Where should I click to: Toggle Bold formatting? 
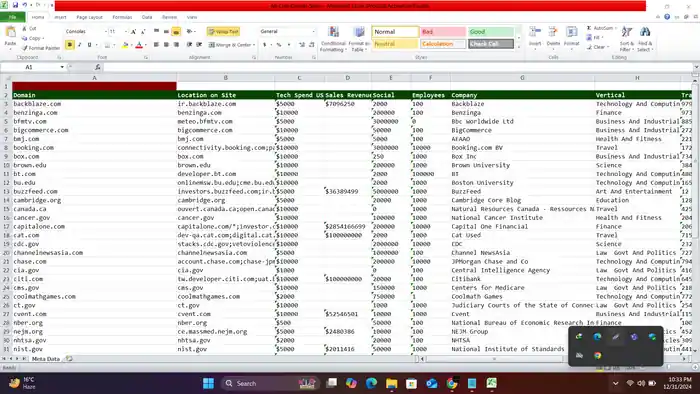70,45
